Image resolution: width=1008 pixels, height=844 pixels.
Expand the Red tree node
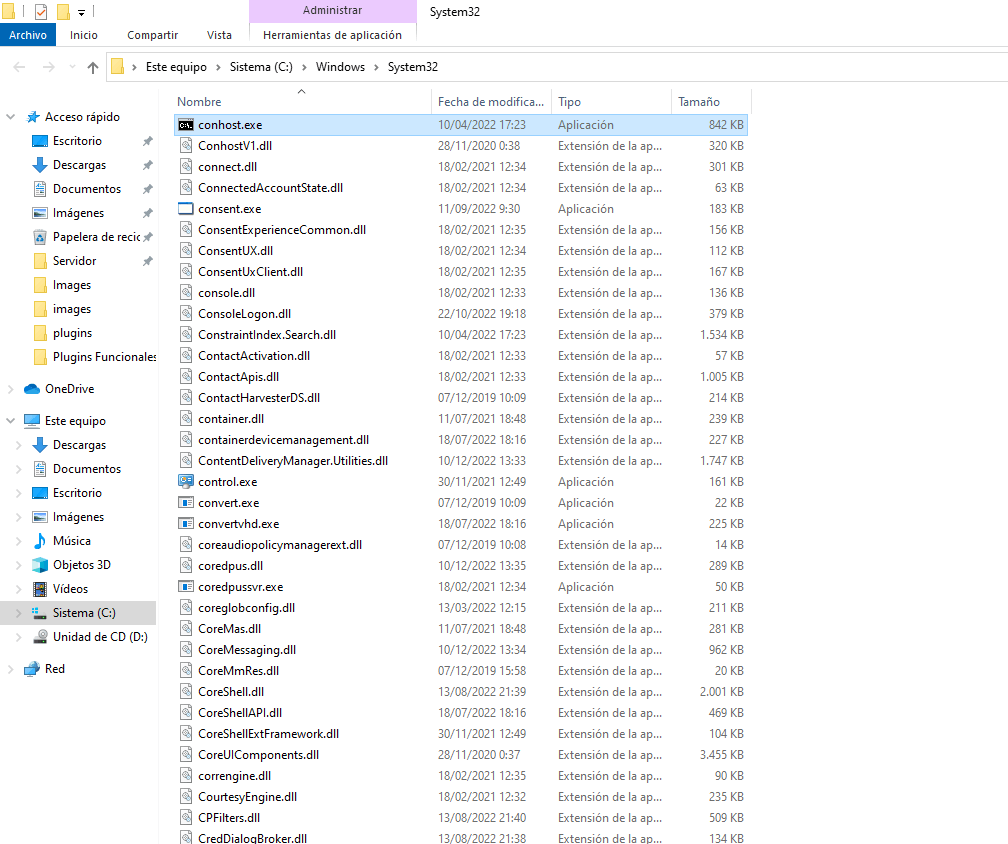tap(10, 669)
